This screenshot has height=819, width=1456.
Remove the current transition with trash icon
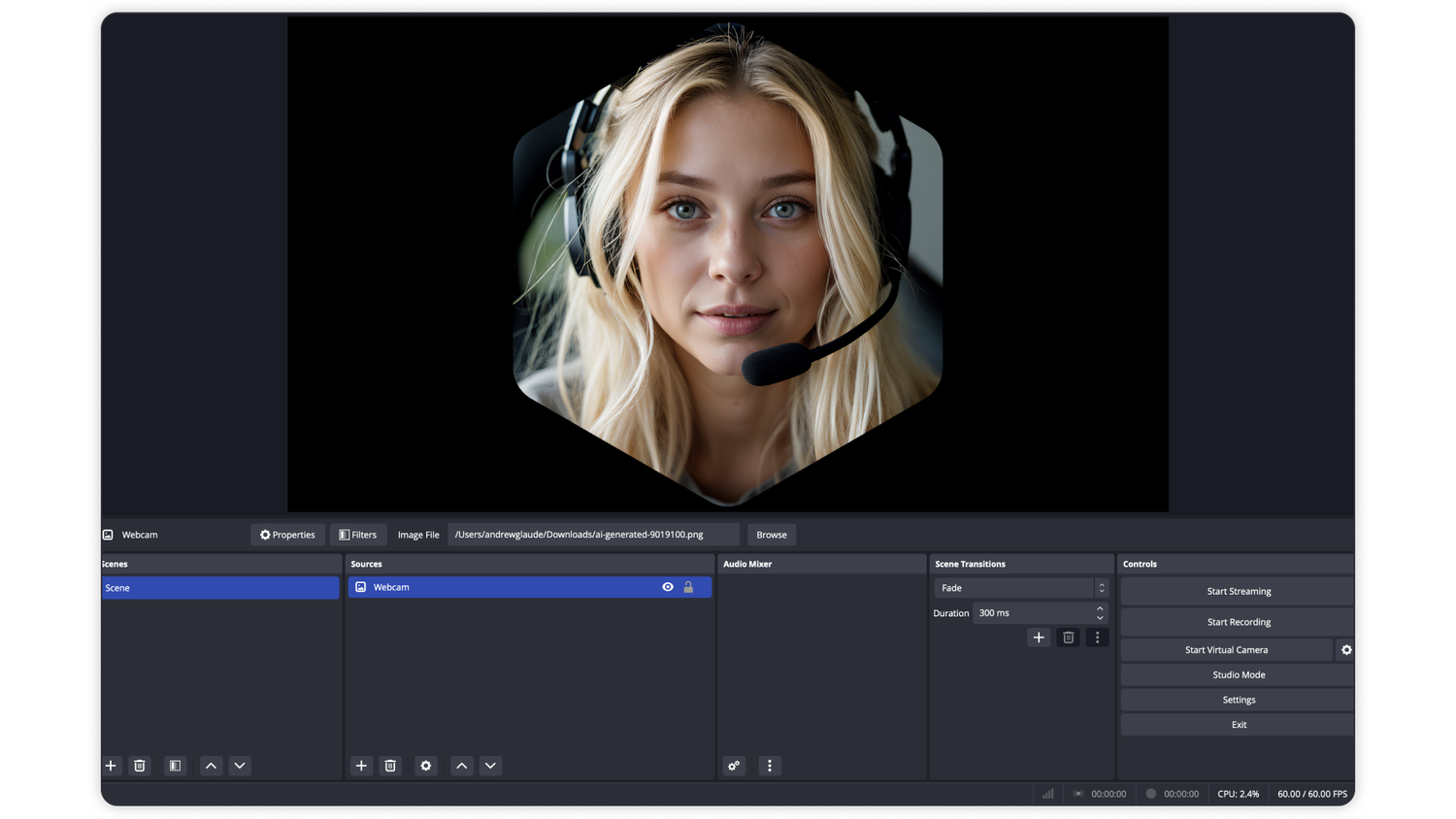coord(1068,638)
